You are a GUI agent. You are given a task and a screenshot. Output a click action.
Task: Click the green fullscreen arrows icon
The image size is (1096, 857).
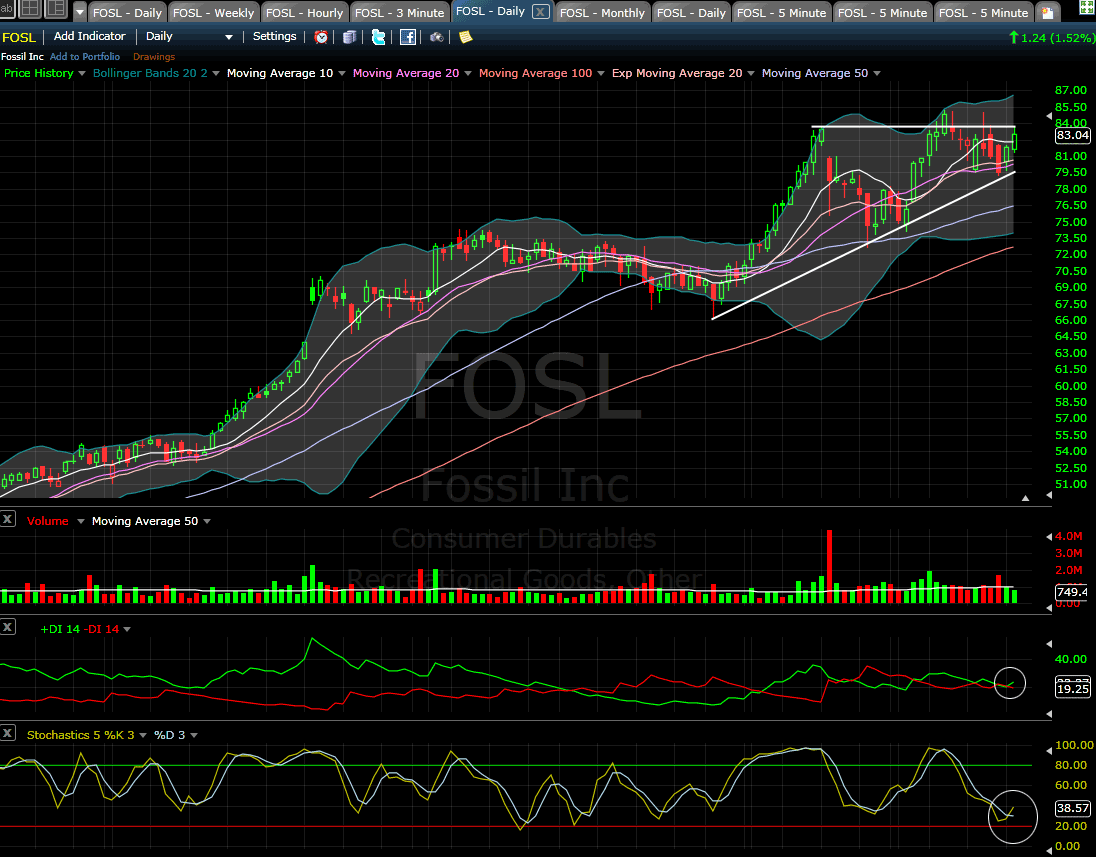pyautogui.click(x=1088, y=9)
